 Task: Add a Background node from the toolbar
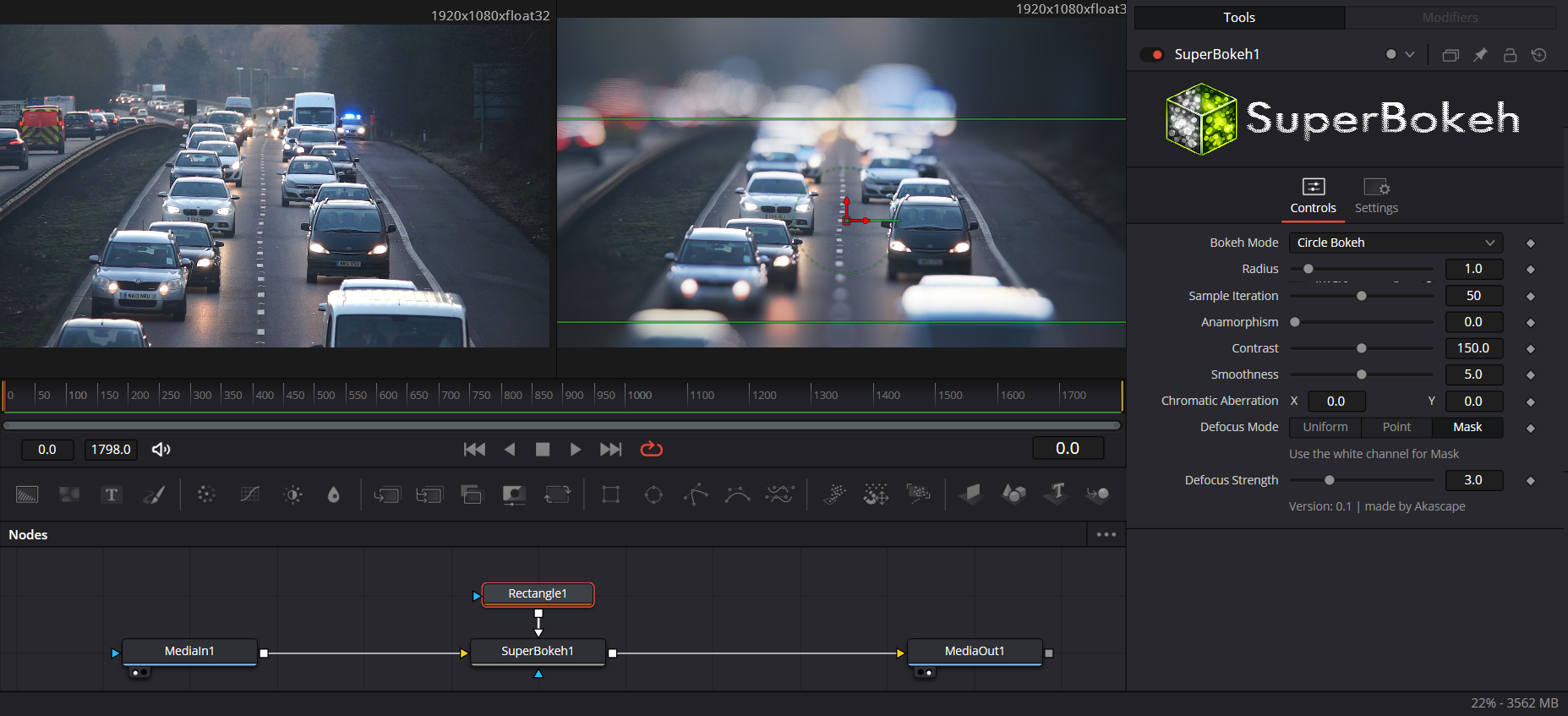[27, 495]
